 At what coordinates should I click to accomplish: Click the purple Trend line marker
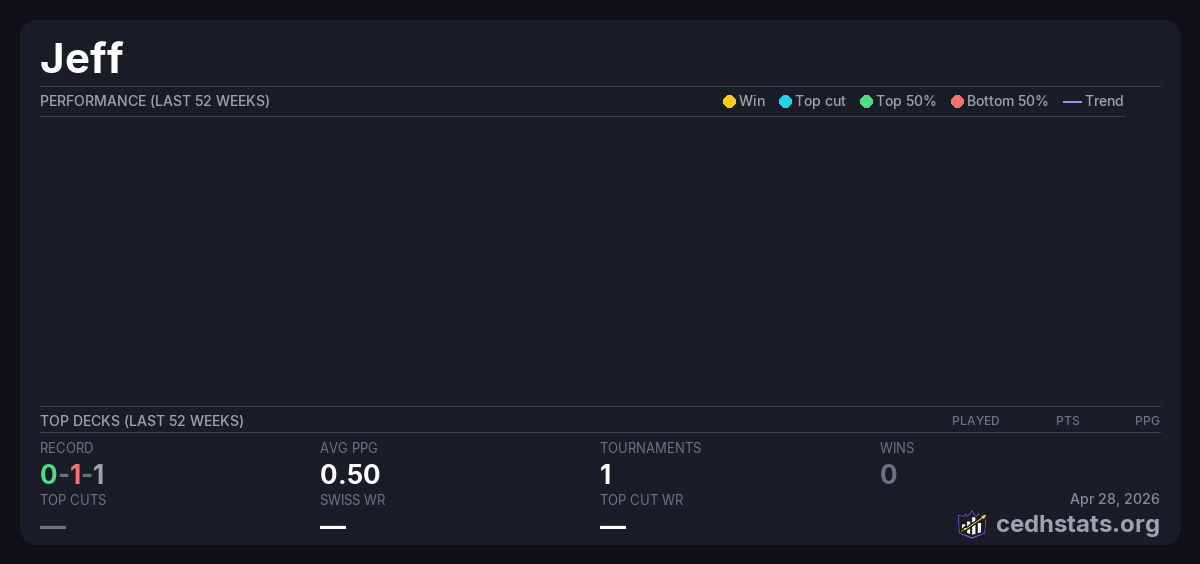pyautogui.click(x=1072, y=102)
